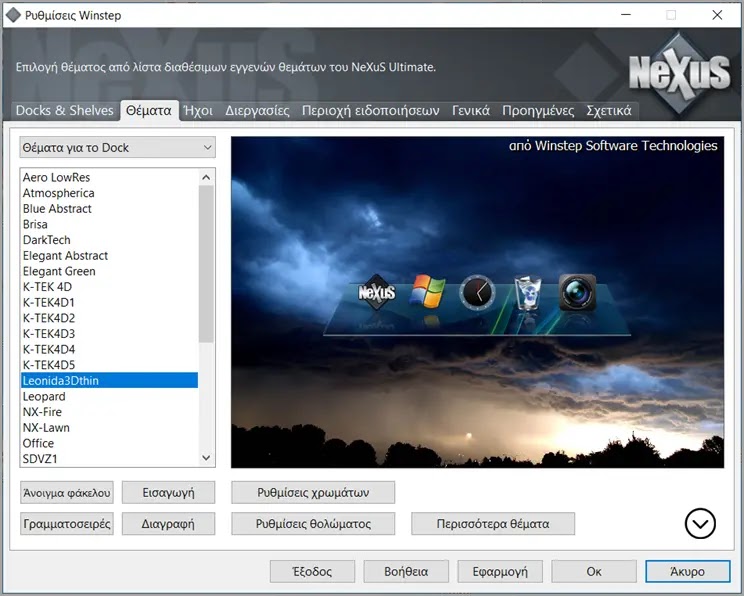Viewport: 744px width, 596px height.
Task: Click the highlighted Leonida3Dthin theme
Action: click(109, 381)
